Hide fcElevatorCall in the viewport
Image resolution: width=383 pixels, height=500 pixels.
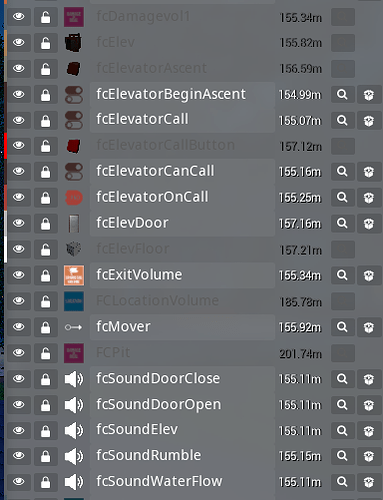(19, 120)
